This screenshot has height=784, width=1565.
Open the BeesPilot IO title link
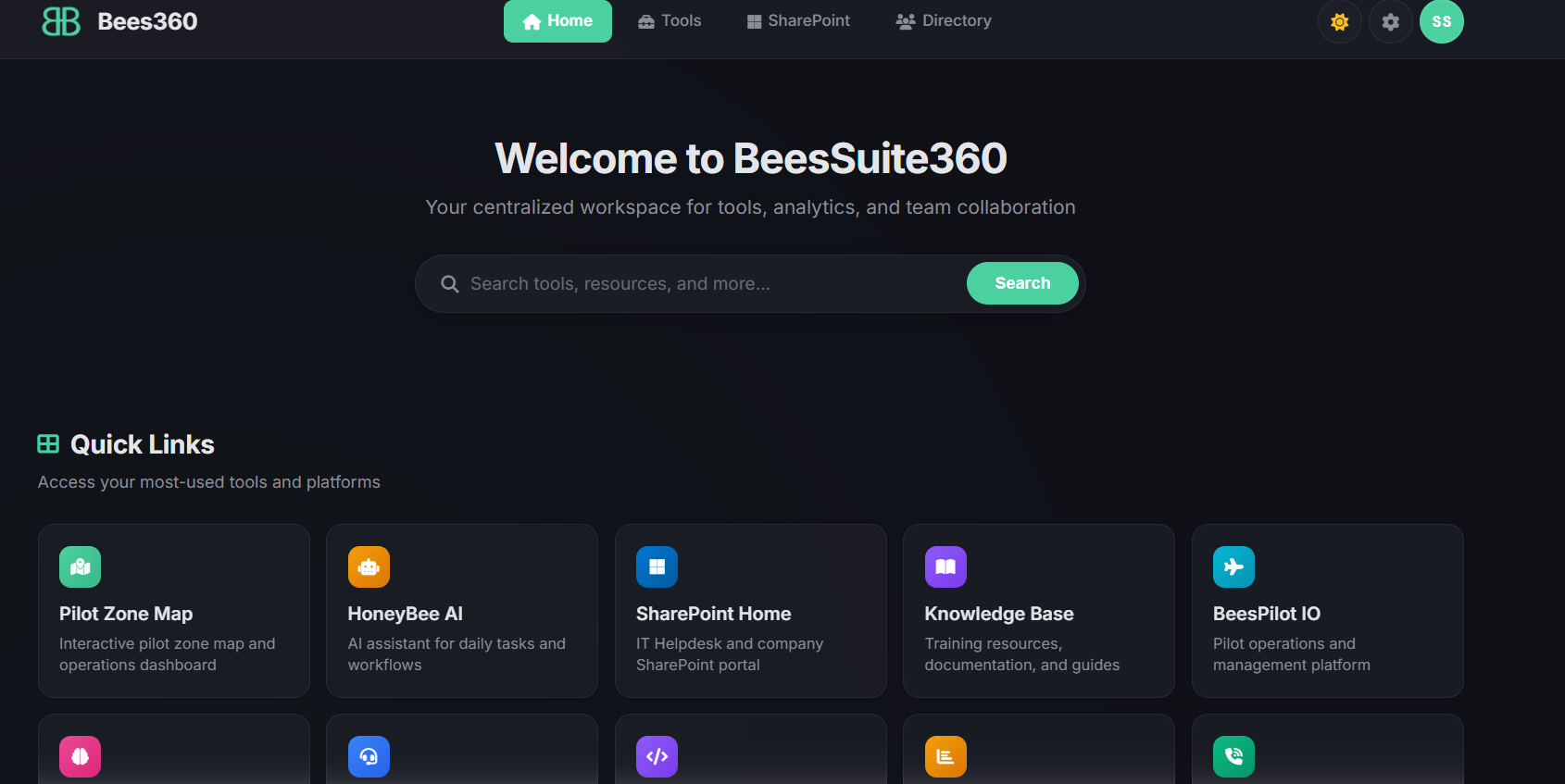click(x=1267, y=614)
